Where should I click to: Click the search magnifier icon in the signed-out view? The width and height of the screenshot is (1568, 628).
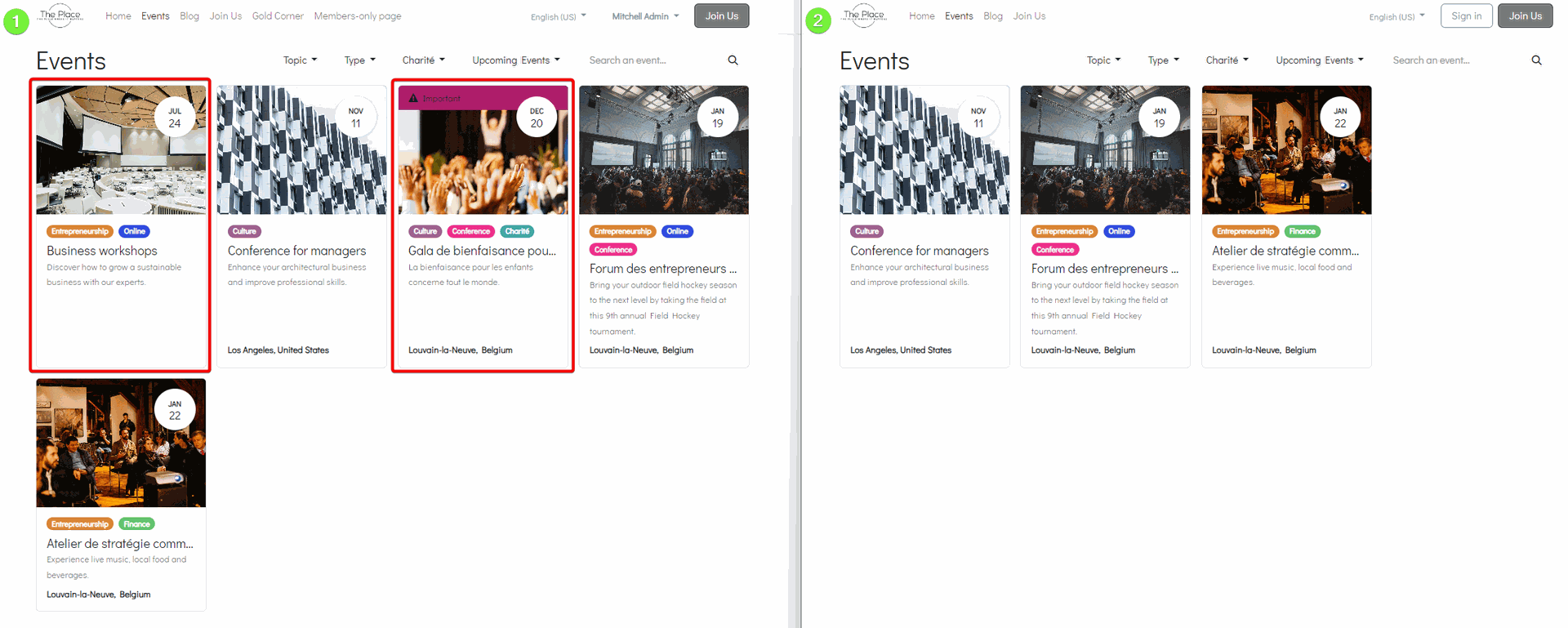1536,60
